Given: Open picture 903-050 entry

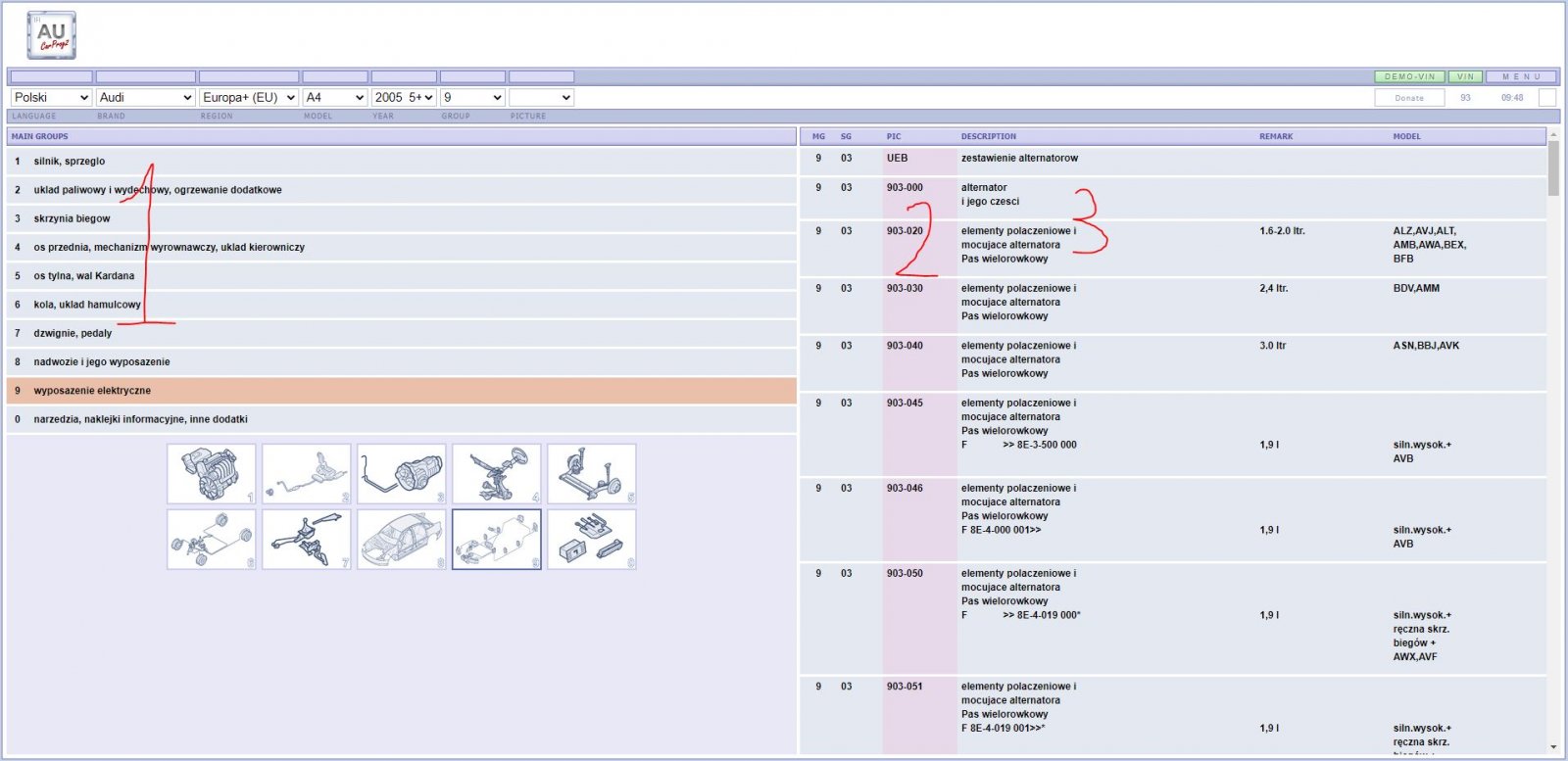Looking at the screenshot, I should [1173, 618].
